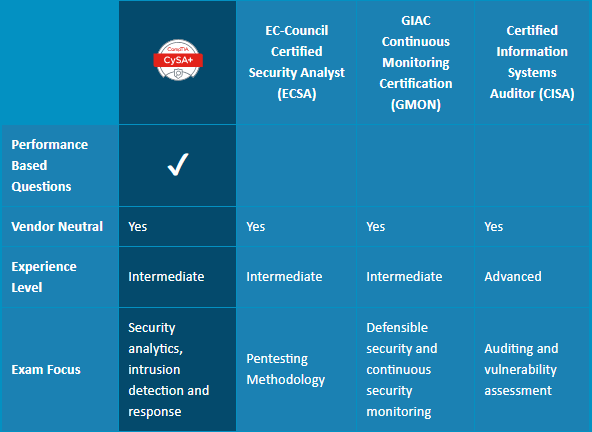Select the Vendor Neutral row label
Viewport: 592px width, 432px height.
[57, 227]
